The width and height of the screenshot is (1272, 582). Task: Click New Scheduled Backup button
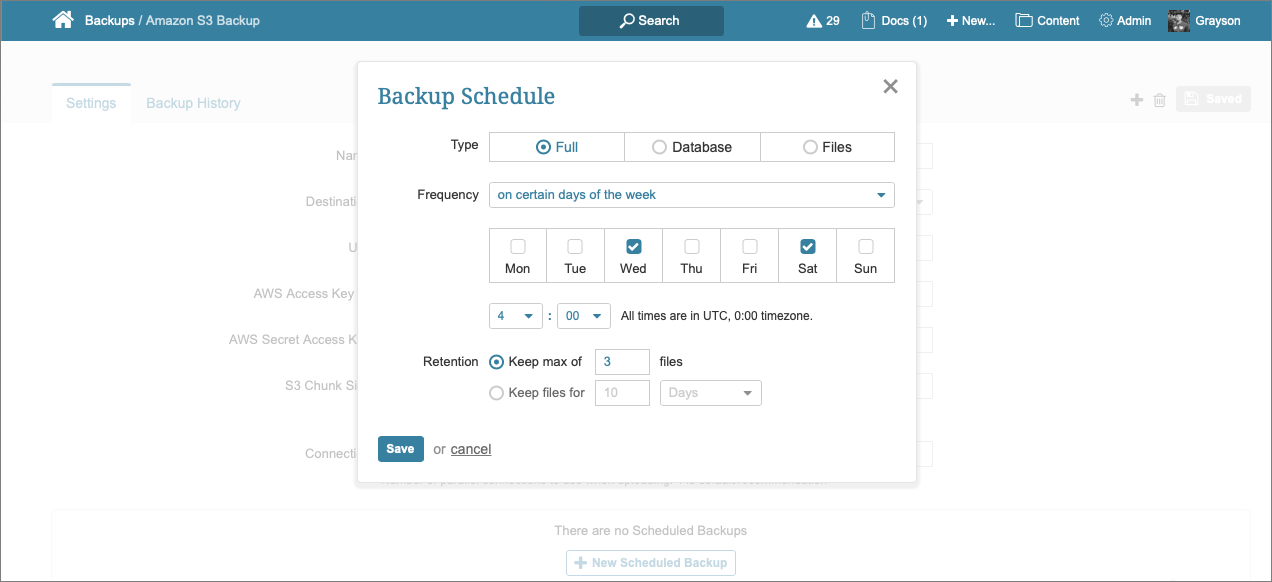(x=651, y=562)
